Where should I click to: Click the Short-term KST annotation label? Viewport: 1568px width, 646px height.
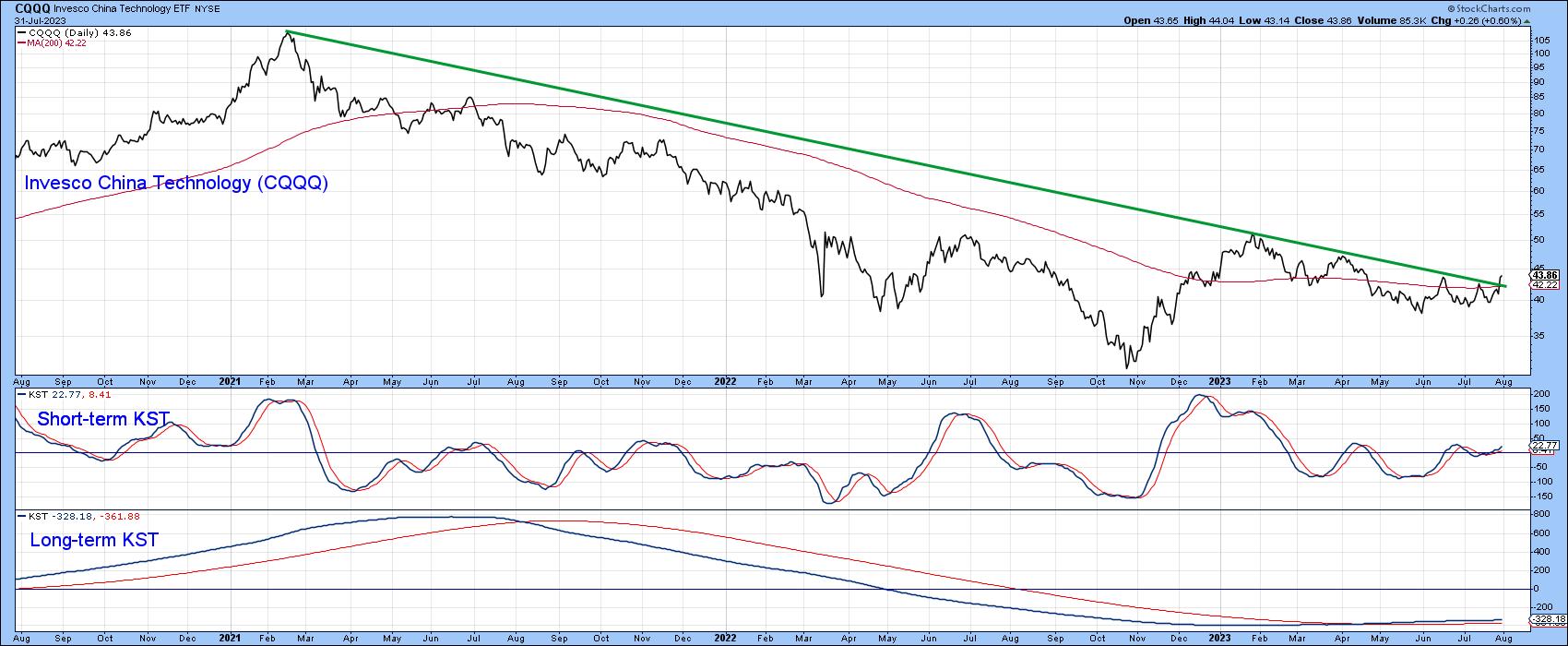(103, 420)
